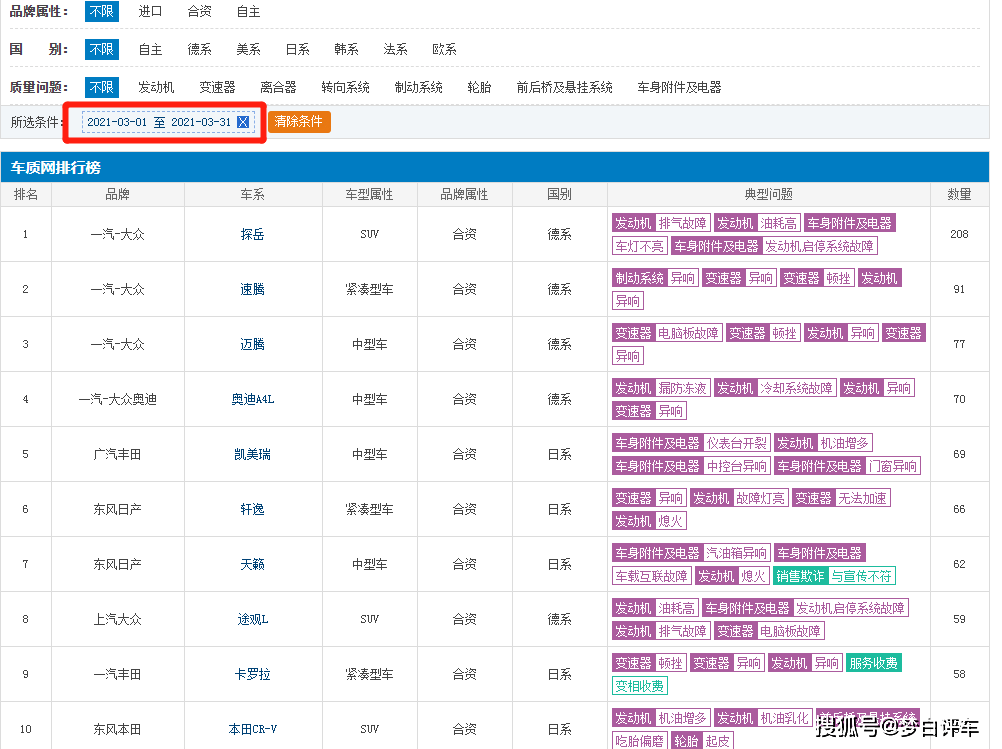Select the 轮胎 quality issue category
Screen dimensions: 1002x749
[479, 87]
